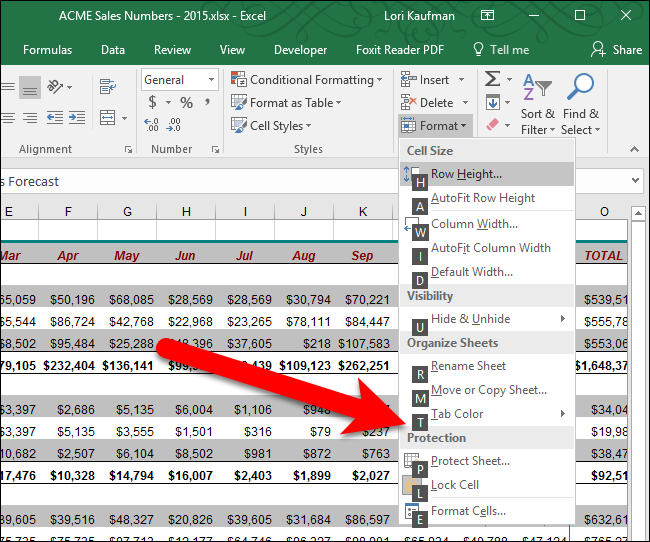
Task: Switch to the Formulas tab
Action: pyautogui.click(x=47, y=50)
